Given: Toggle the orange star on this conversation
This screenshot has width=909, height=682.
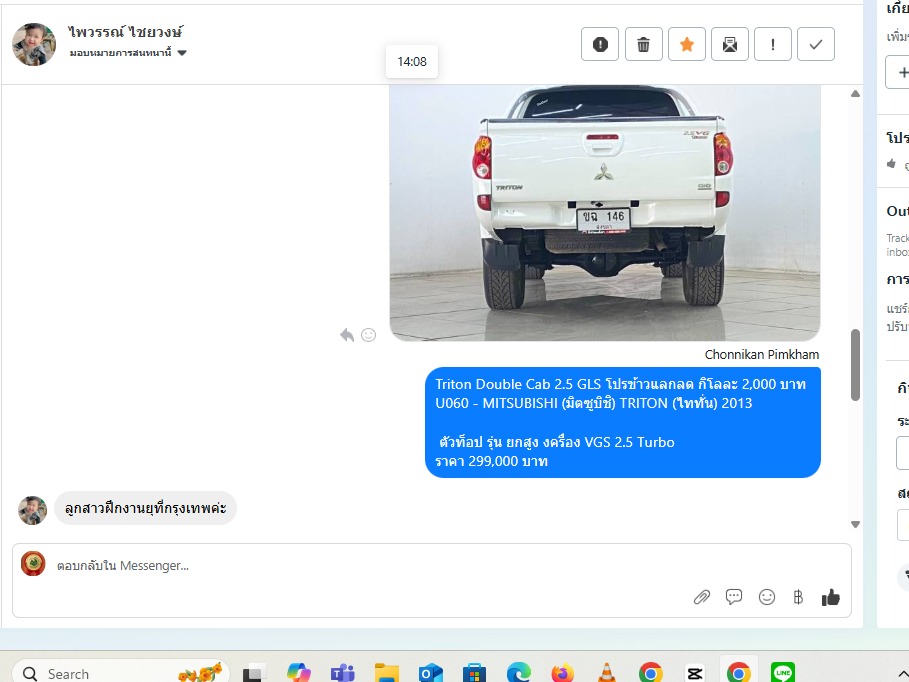Looking at the screenshot, I should [x=687, y=44].
